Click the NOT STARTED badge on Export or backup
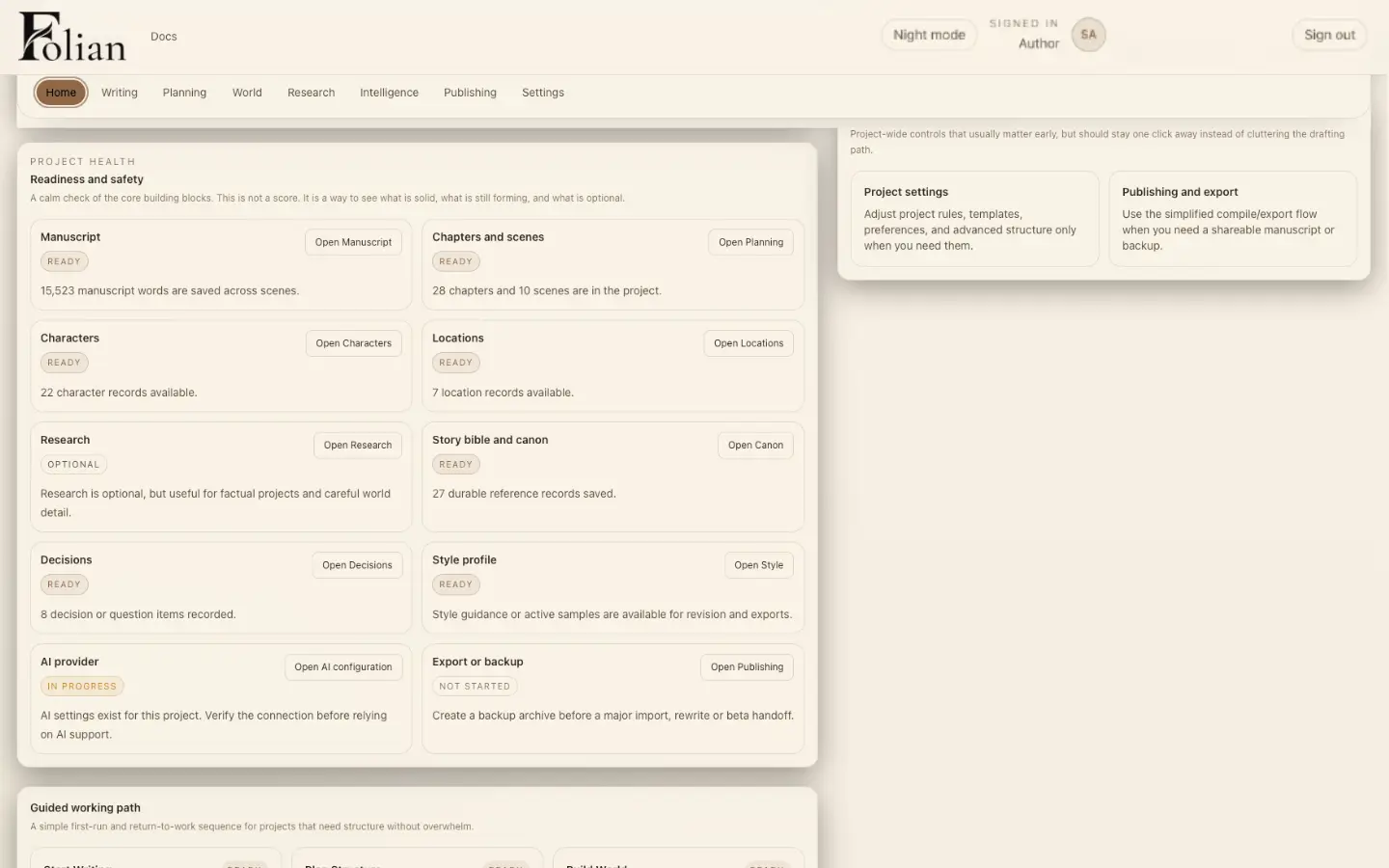Viewport: 1389px width, 868px height. point(475,687)
